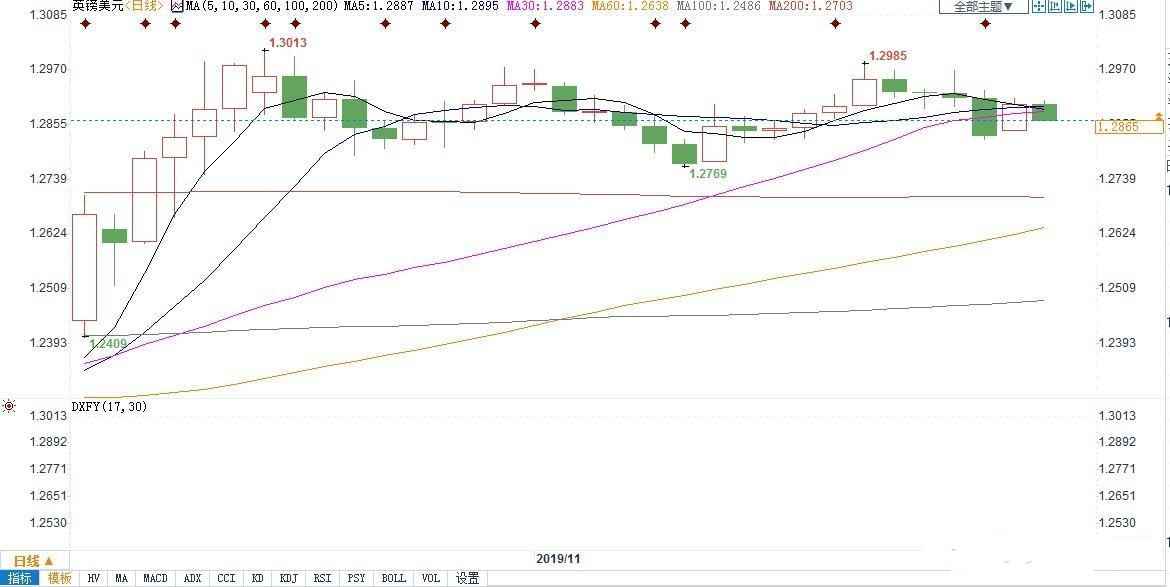Viewport: 1170px width, 587px height.
Task: Select the VOL indicator button
Action: click(430, 578)
